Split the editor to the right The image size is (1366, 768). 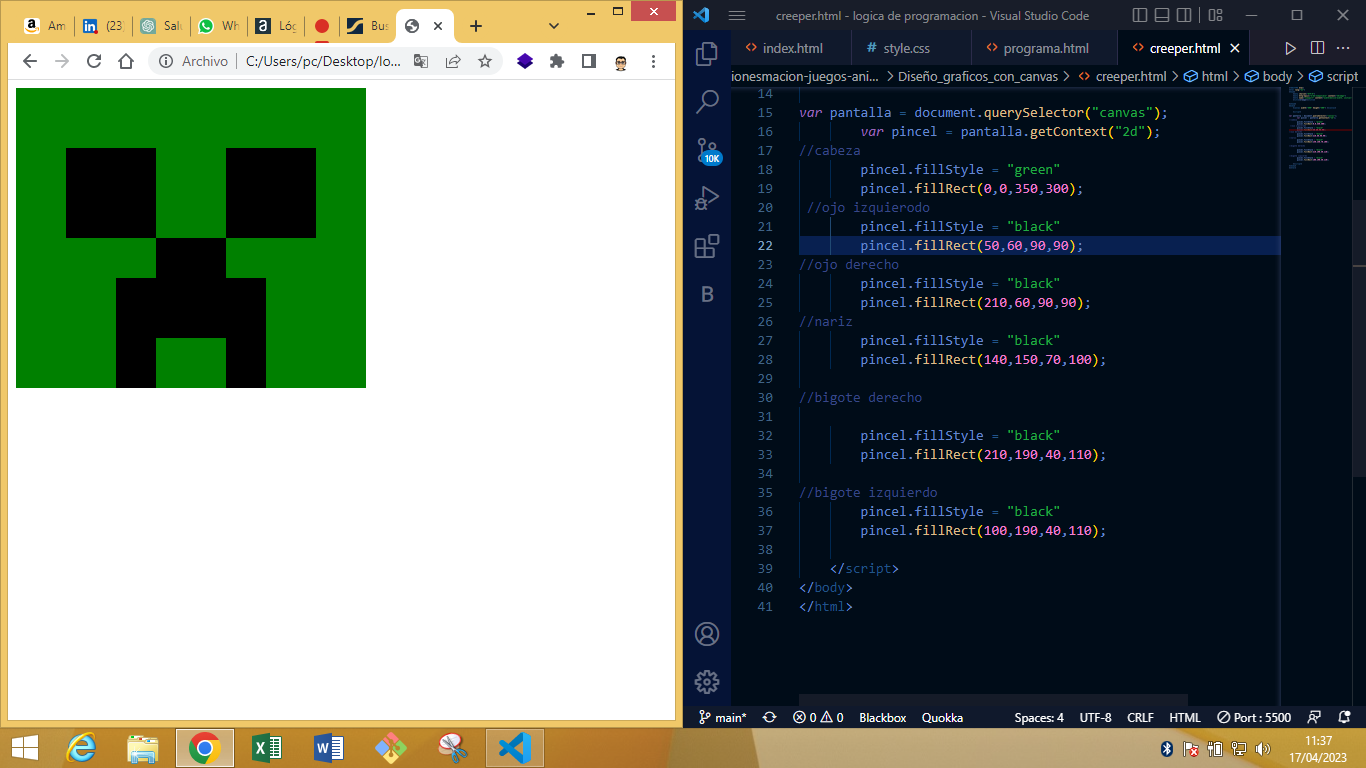click(x=1317, y=48)
